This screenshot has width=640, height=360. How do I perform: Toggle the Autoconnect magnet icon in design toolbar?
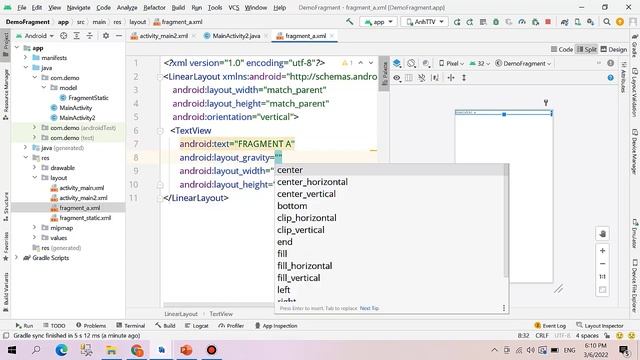[422, 78]
